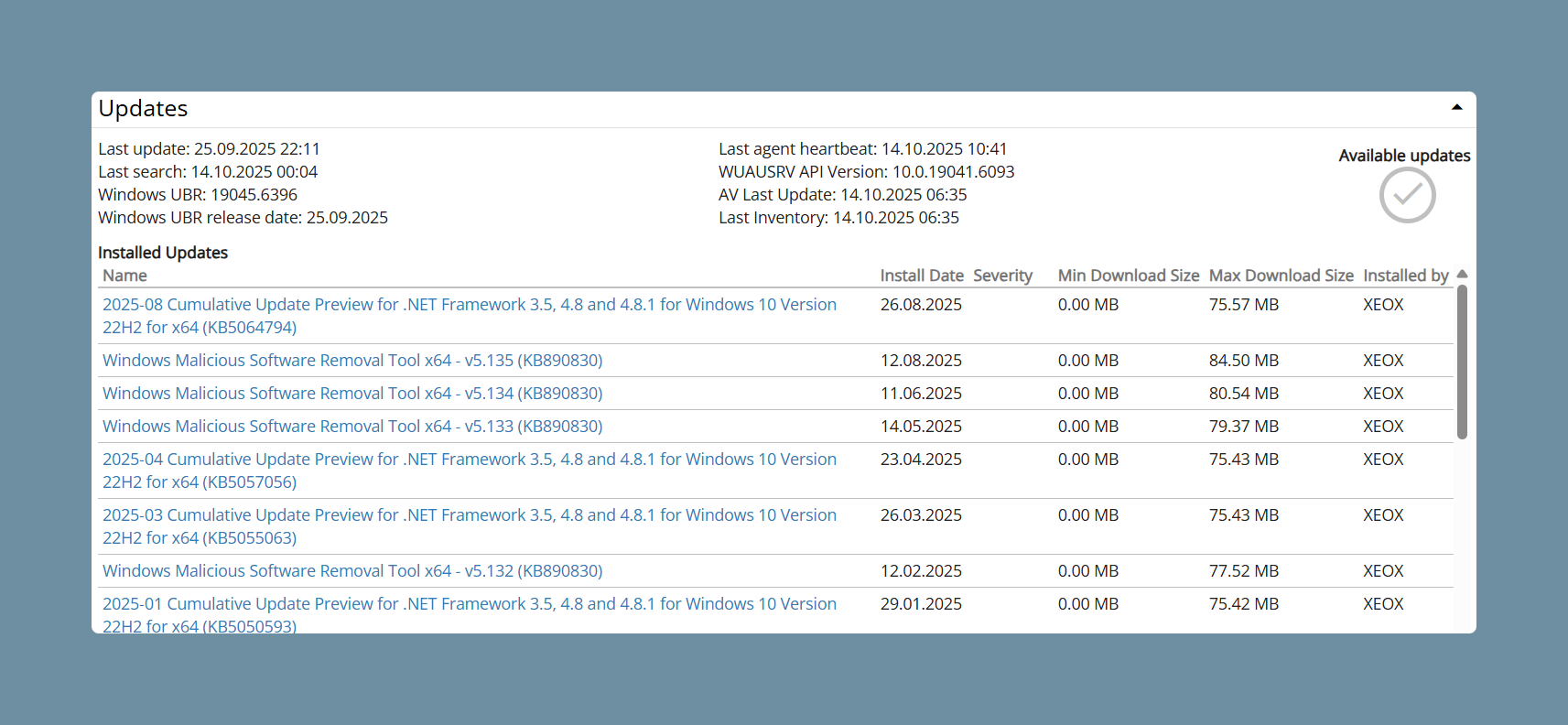Click the AV Last Update text
The height and width of the screenshot is (725, 1568).
[843, 195]
